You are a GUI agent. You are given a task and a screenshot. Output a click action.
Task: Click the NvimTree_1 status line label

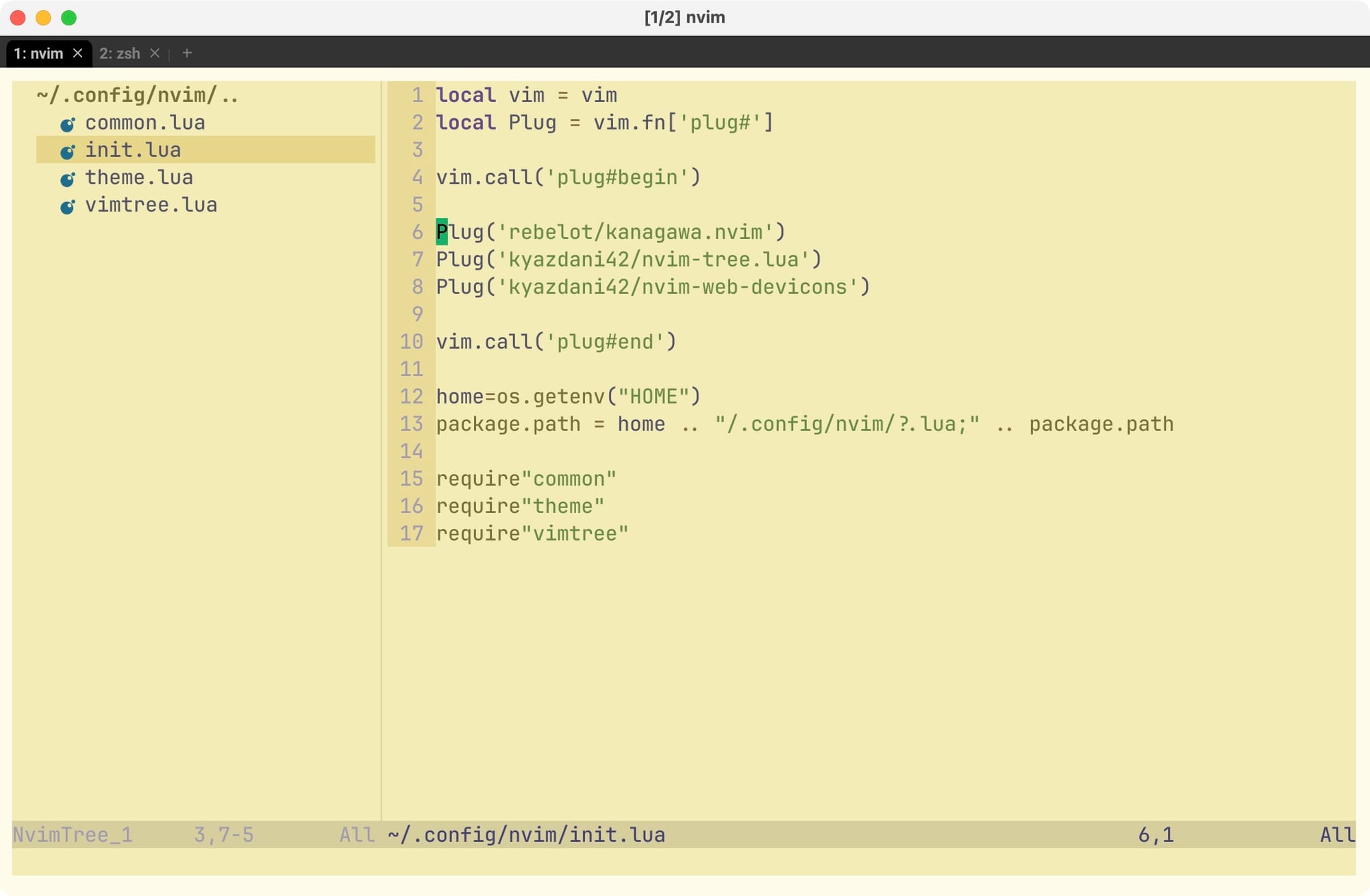click(x=73, y=834)
